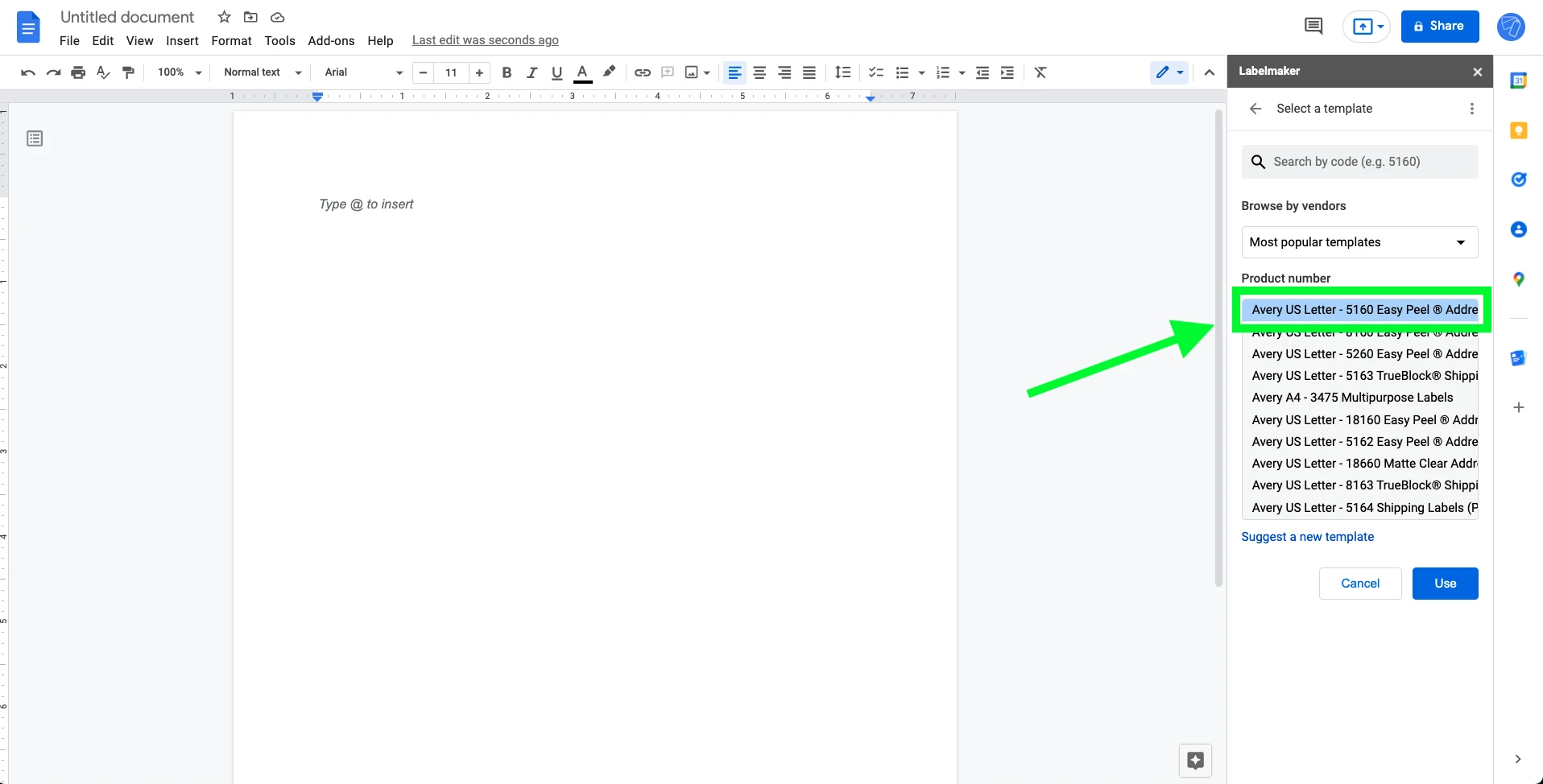Open line and paragraph spacing
1543x784 pixels.
tap(843, 72)
